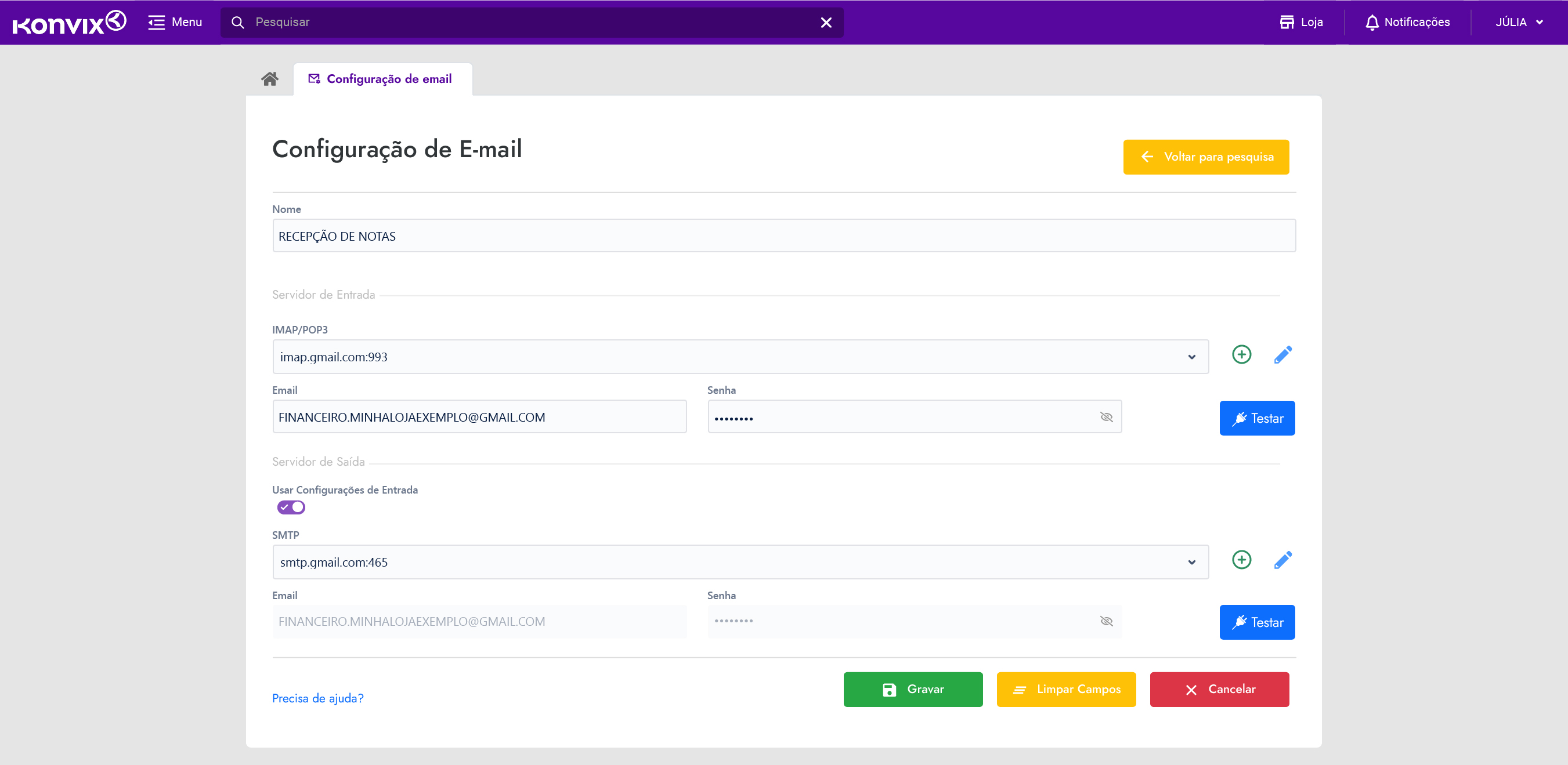Show the incoming server password
Image resolution: width=1568 pixels, height=765 pixels.
point(1106,417)
